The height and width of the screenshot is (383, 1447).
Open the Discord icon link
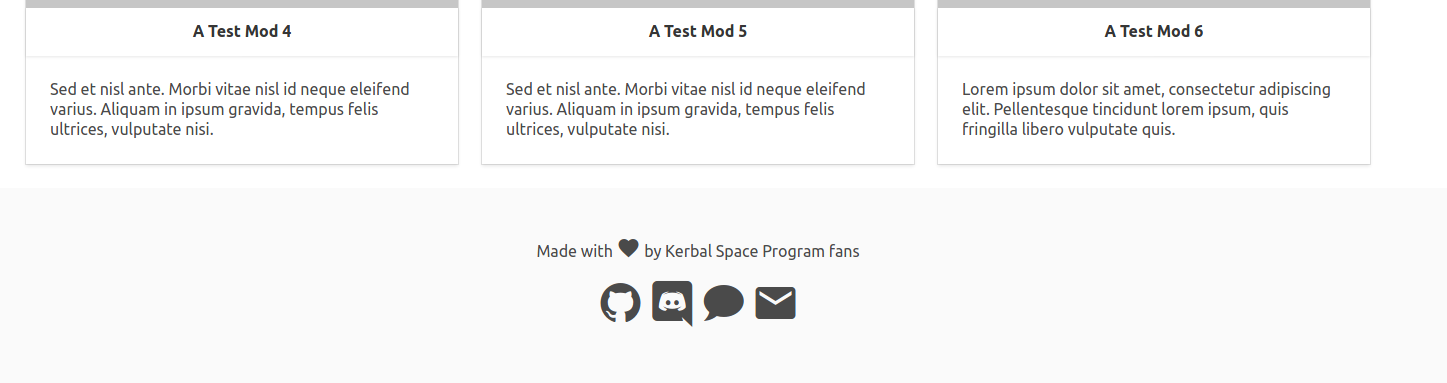pyautogui.click(x=672, y=303)
